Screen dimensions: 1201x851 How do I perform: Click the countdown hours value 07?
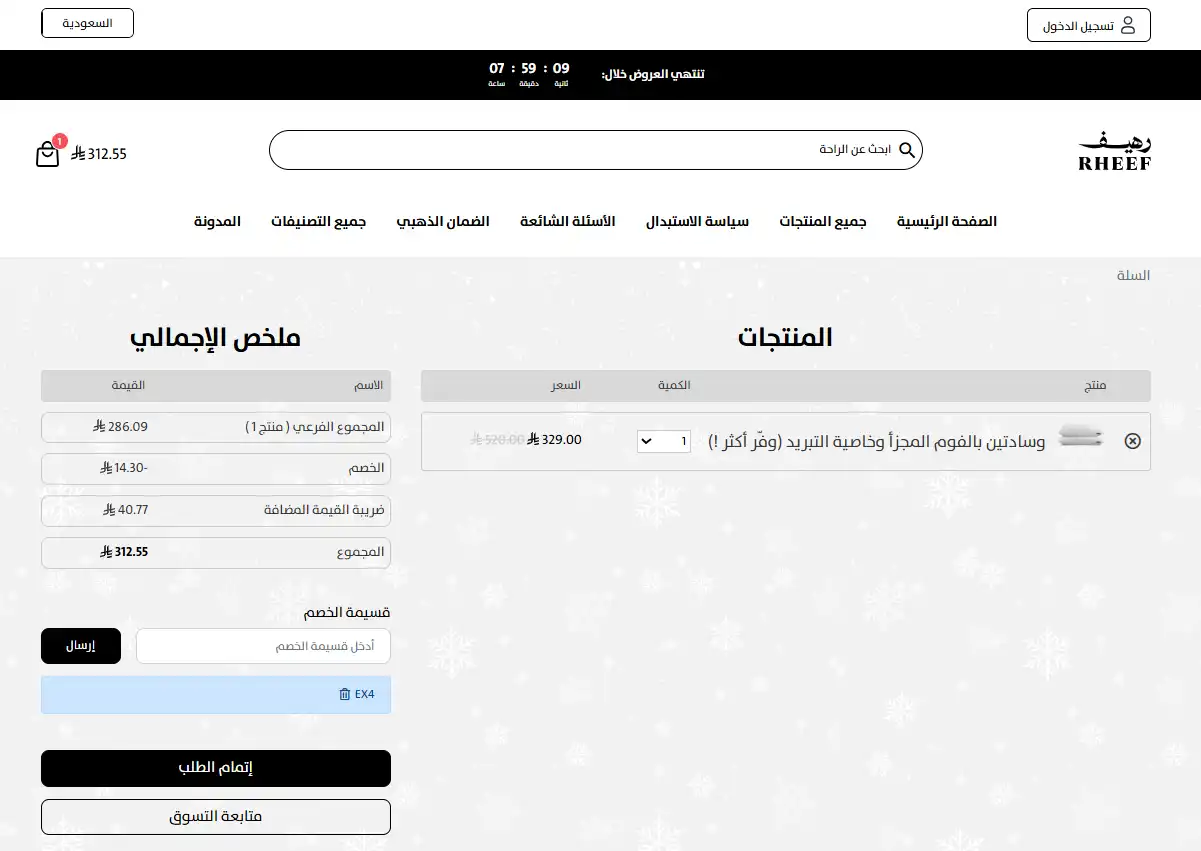497,68
